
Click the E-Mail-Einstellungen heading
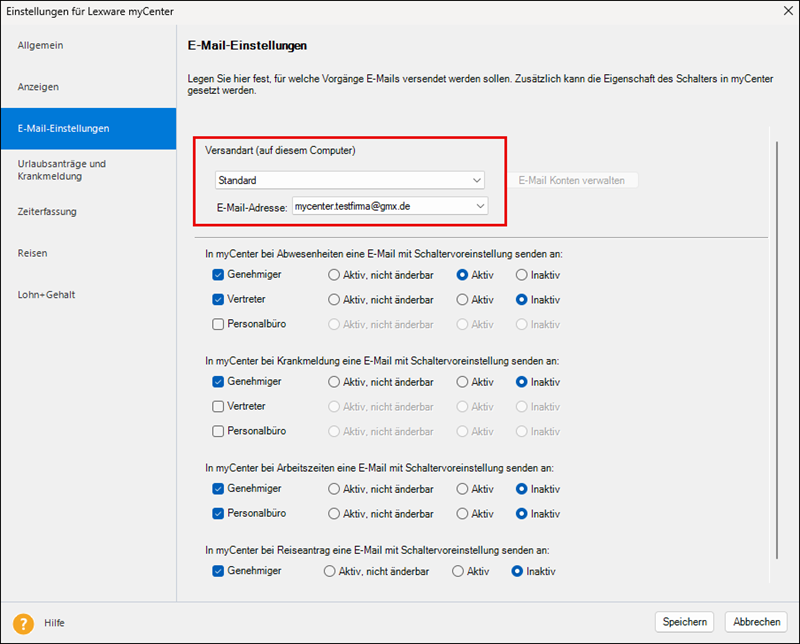point(247,45)
